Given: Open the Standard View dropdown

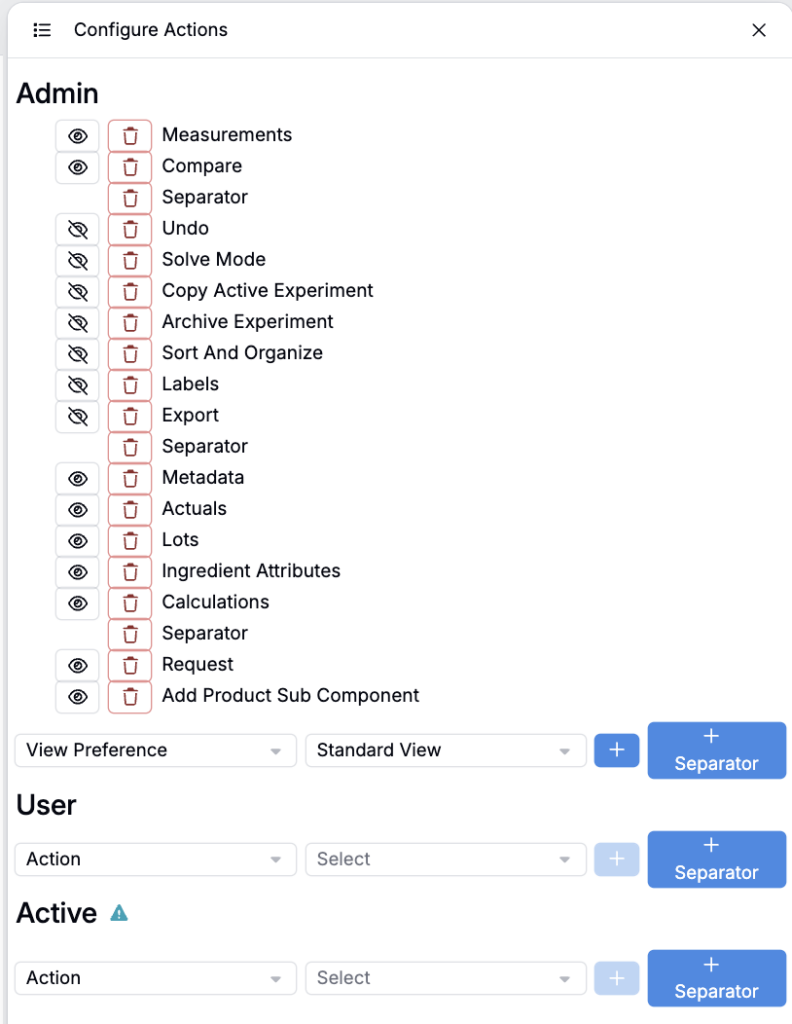Looking at the screenshot, I should pyautogui.click(x=445, y=751).
